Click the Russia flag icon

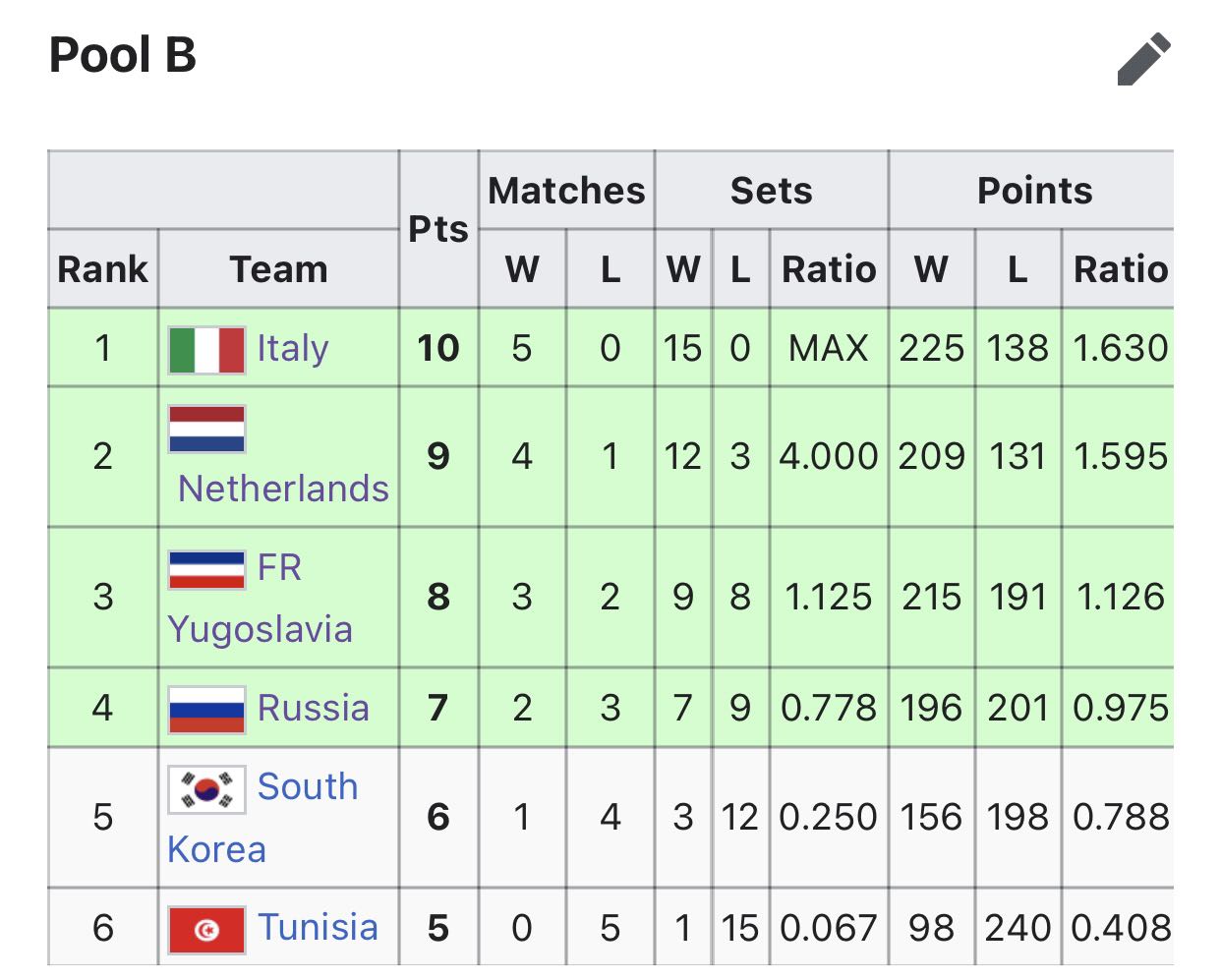[206, 710]
